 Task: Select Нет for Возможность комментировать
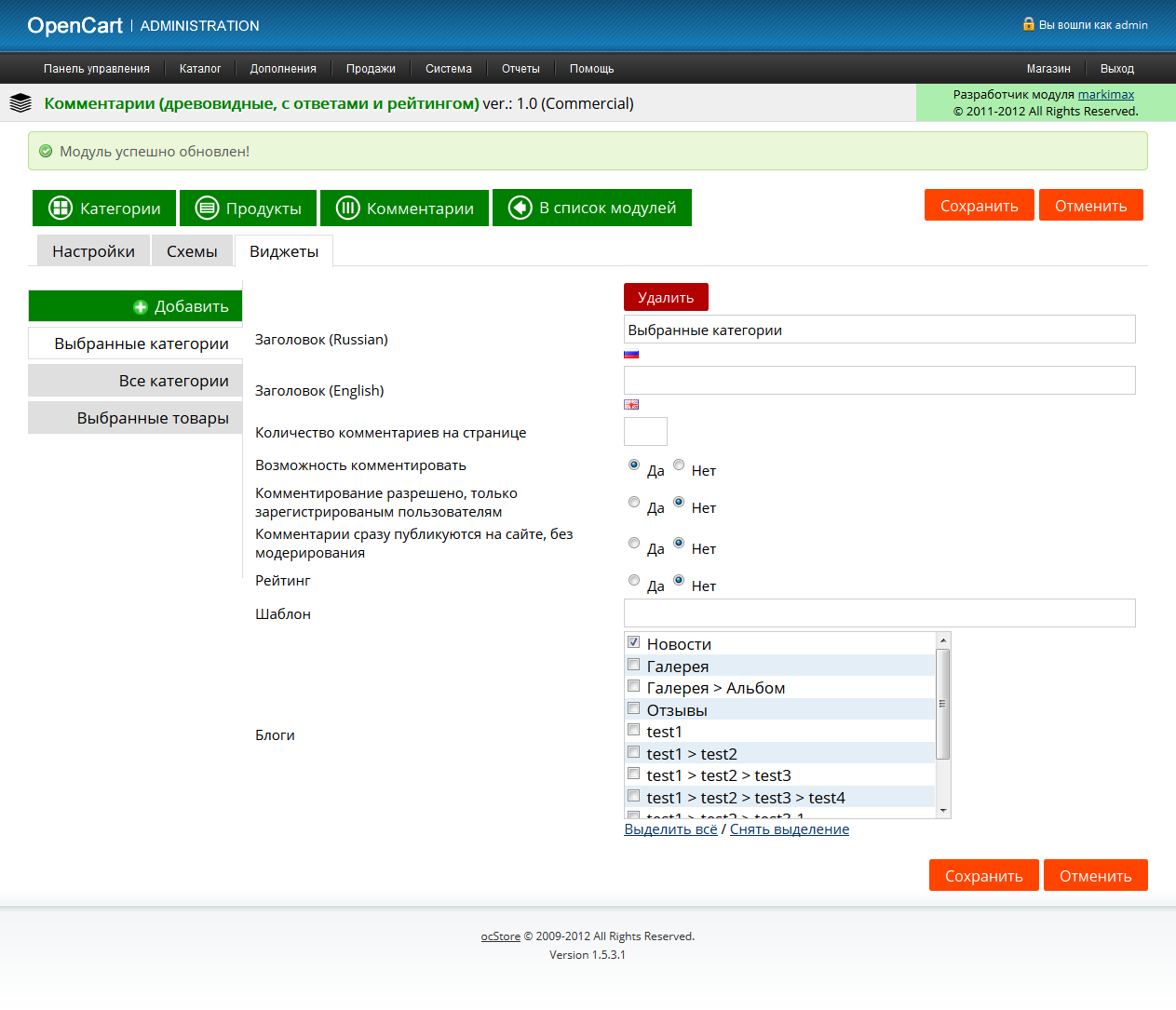click(x=679, y=465)
